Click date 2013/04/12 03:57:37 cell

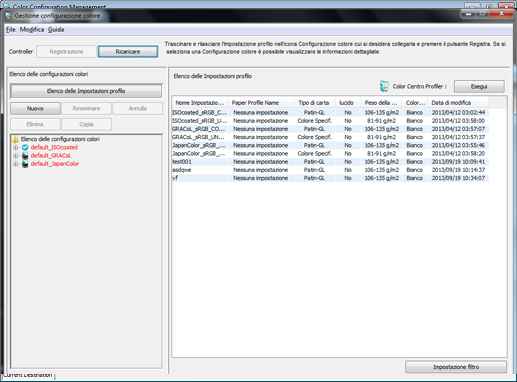coord(458,137)
